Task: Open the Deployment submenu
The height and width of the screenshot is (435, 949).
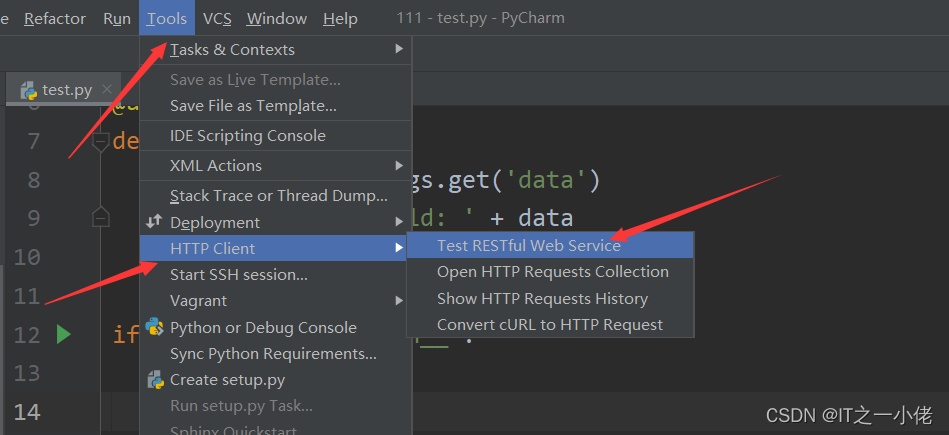Action: pyautogui.click(x=276, y=222)
